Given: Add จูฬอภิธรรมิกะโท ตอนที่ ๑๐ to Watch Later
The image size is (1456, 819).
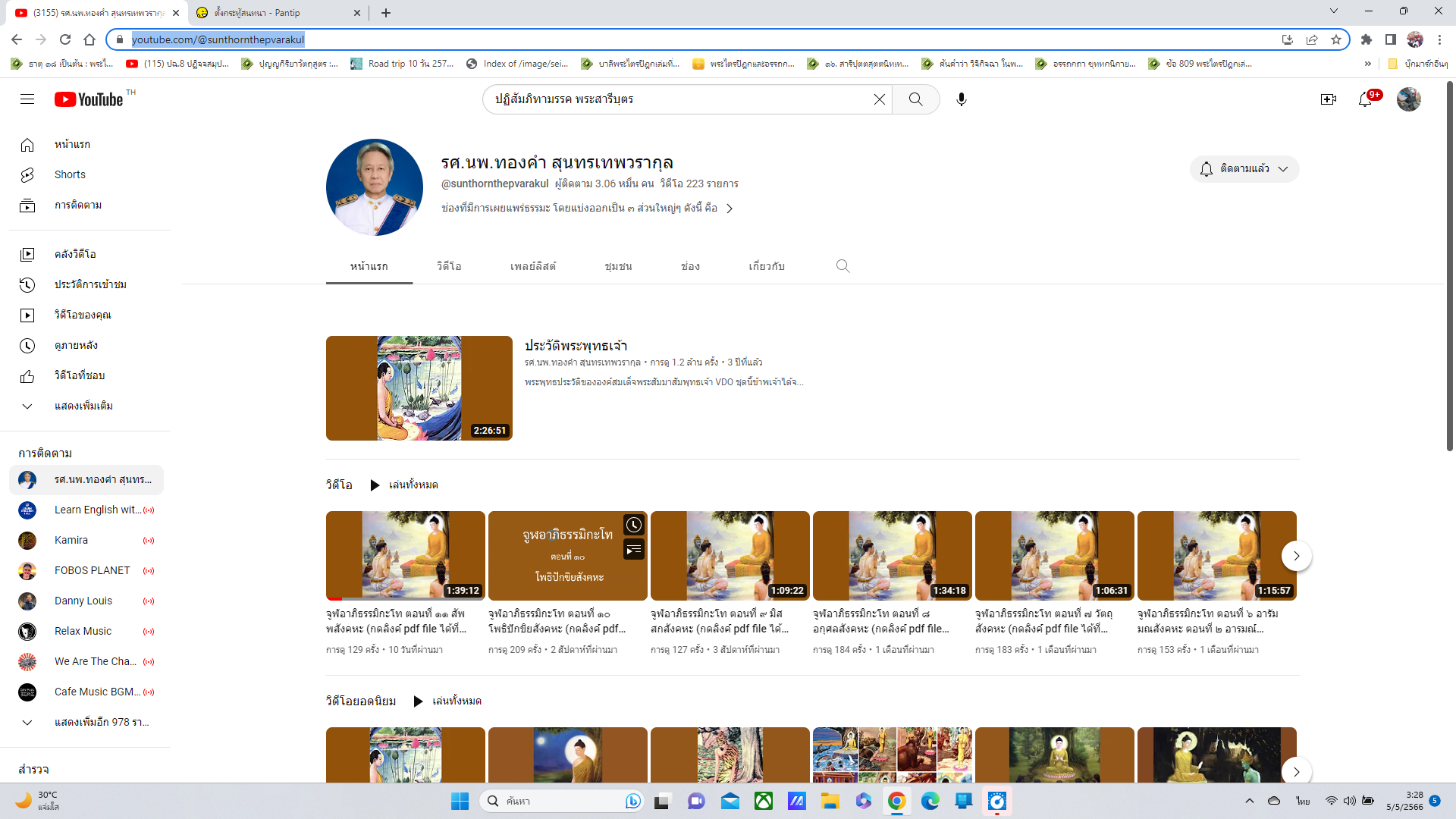Looking at the screenshot, I should coord(634,525).
